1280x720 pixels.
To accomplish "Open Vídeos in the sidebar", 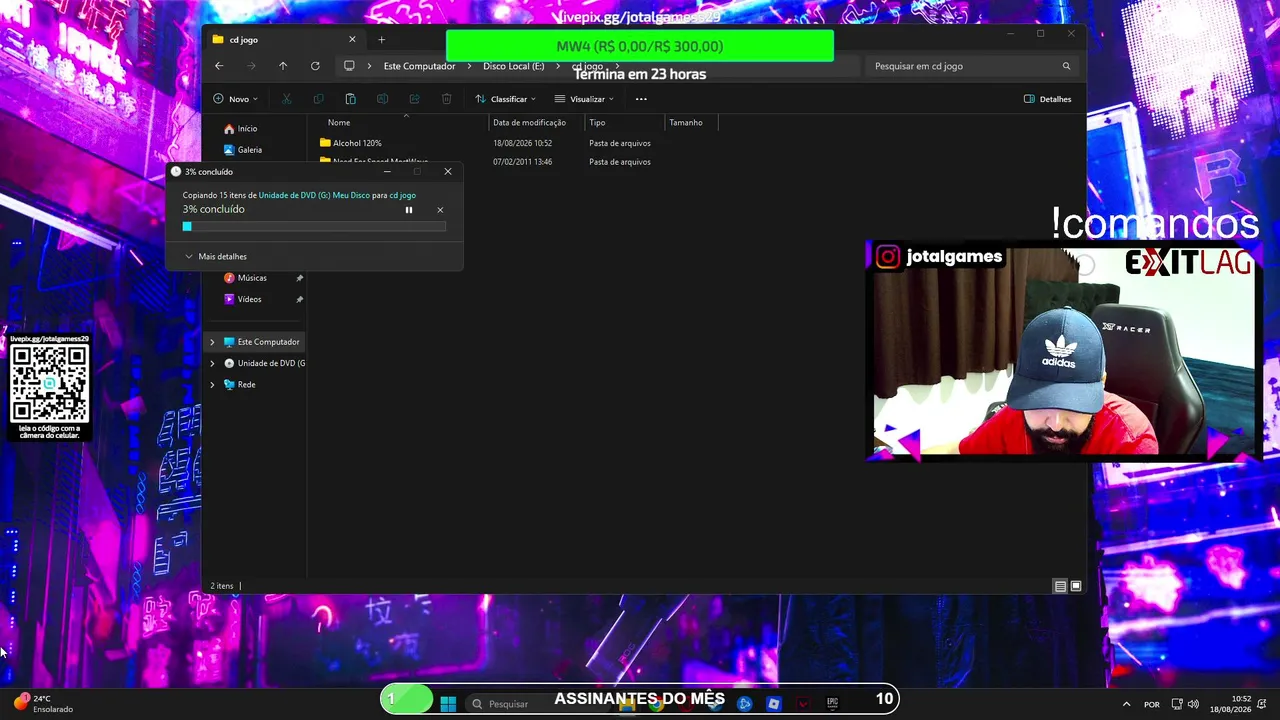I will click(x=242, y=299).
